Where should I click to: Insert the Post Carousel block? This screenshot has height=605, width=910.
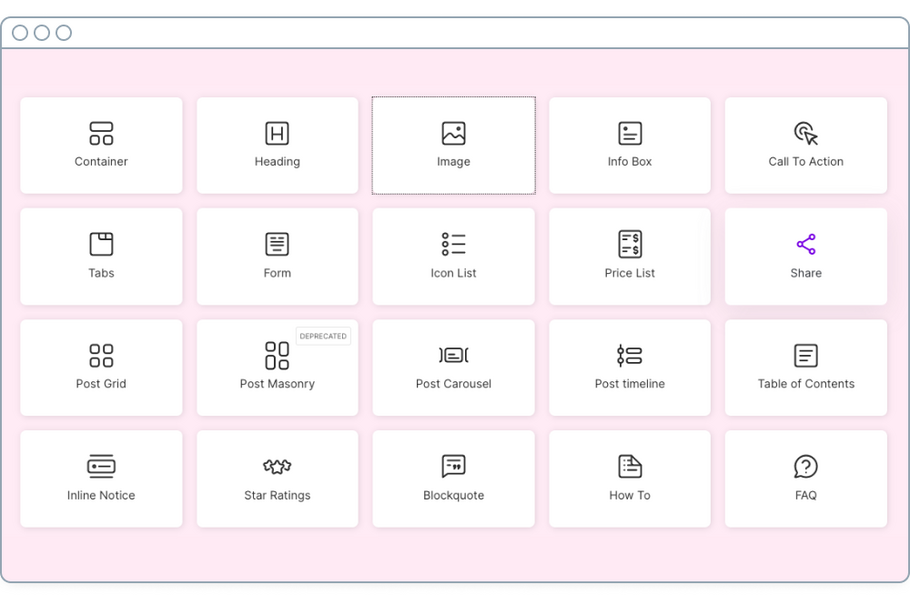pyautogui.click(x=453, y=367)
